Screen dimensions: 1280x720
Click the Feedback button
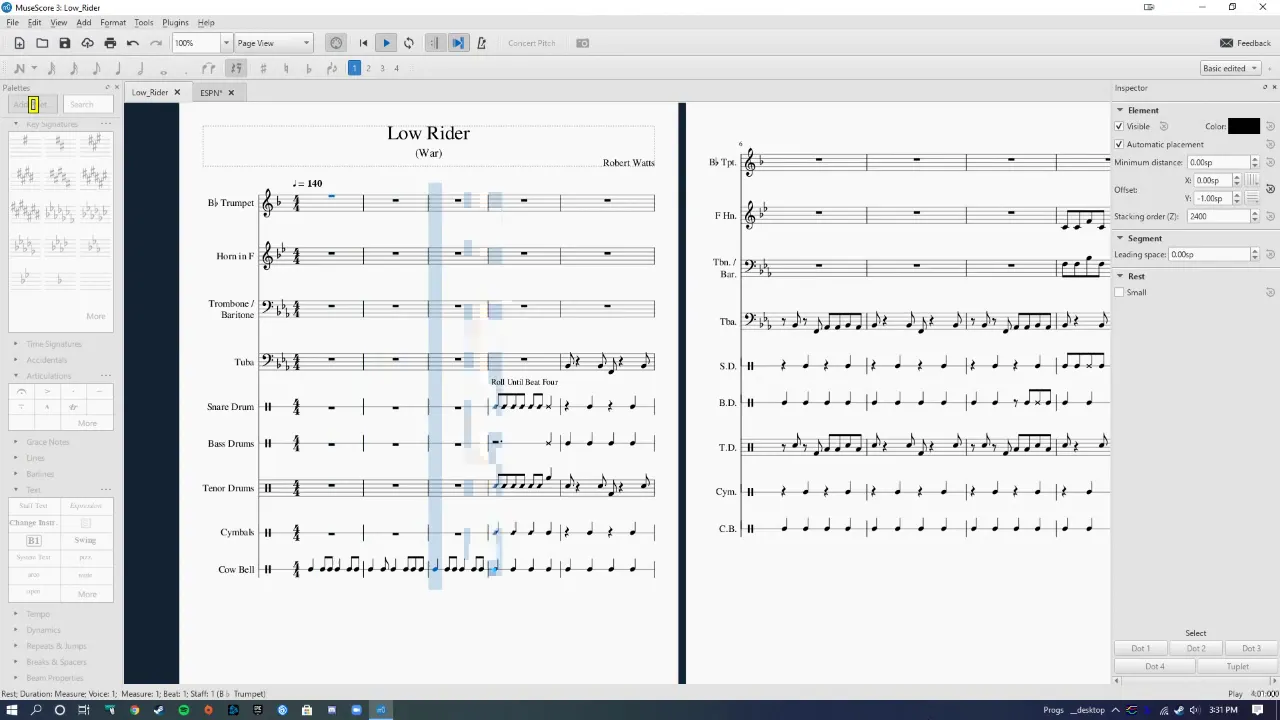(1246, 43)
